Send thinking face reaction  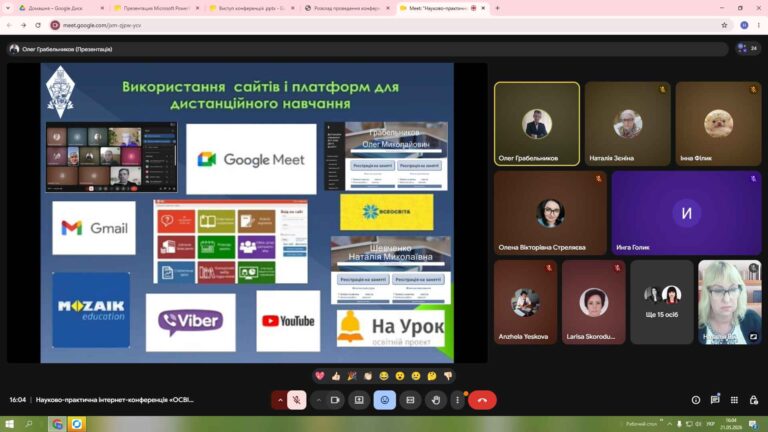click(432, 376)
